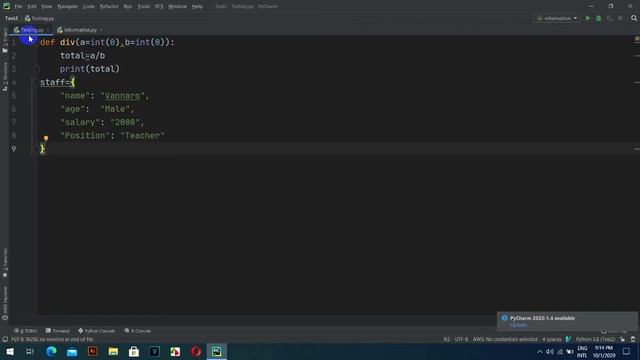This screenshot has width=640, height=360.
Task: Open the Python 3.8 (Test2) interpreter selector
Action: tap(595, 339)
